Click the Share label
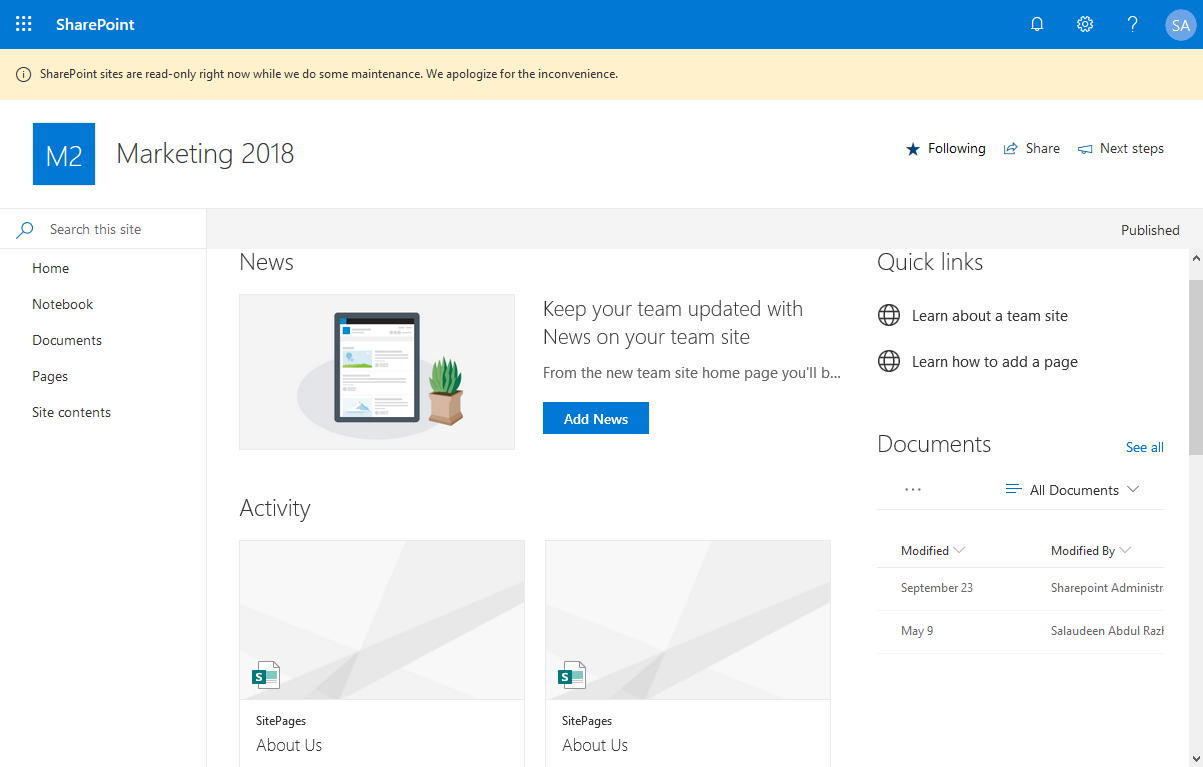Viewport: 1203px width, 767px height. [x=1043, y=149]
